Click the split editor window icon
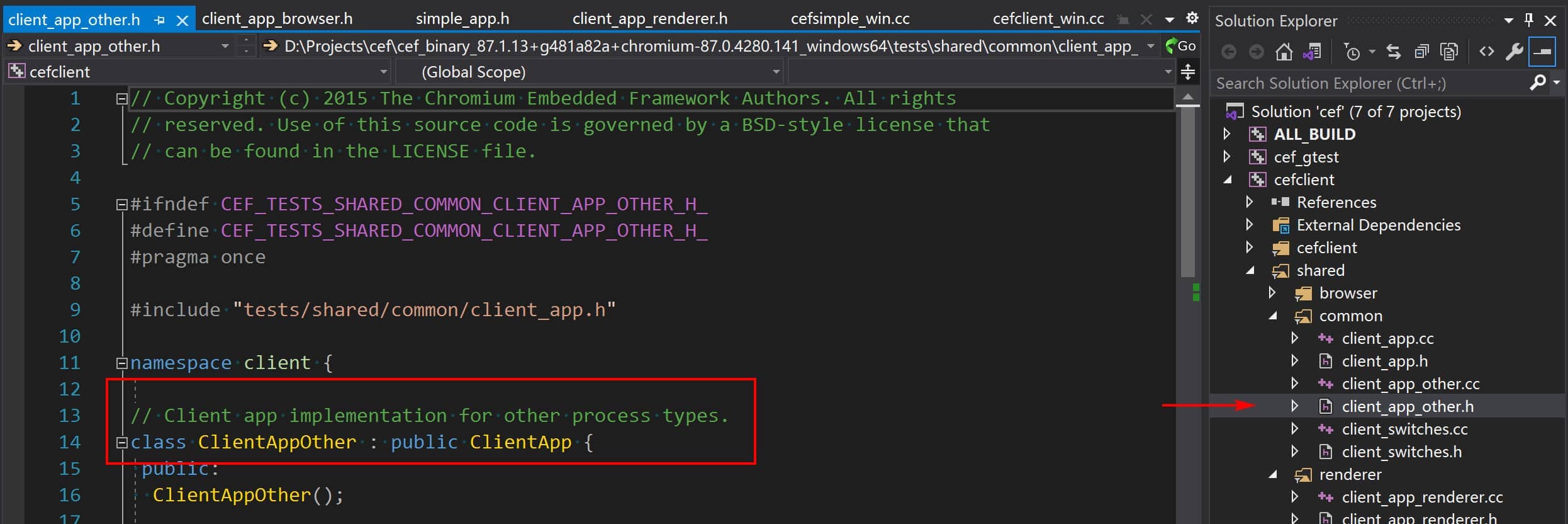The height and width of the screenshot is (524, 1568). pyautogui.click(x=1188, y=72)
